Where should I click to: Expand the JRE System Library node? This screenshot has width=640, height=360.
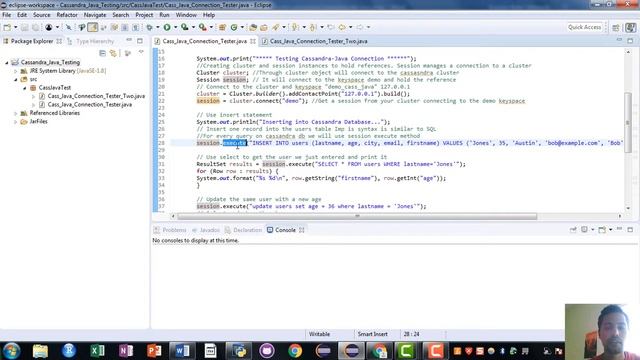[x=16, y=71]
